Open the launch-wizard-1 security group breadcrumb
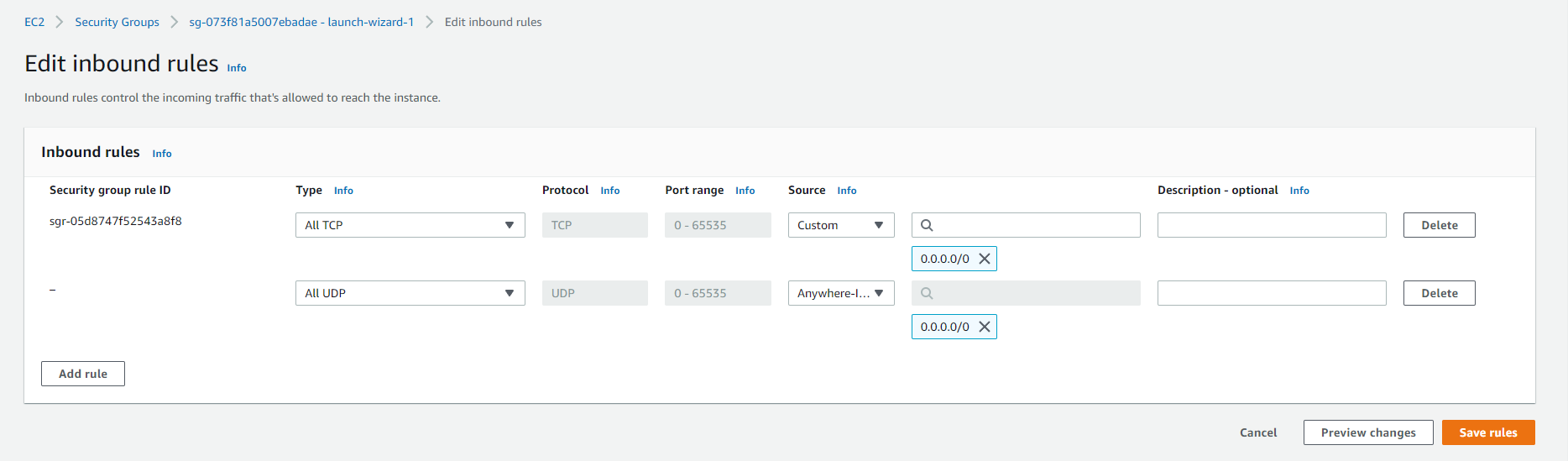The image size is (1568, 461). 301,22
